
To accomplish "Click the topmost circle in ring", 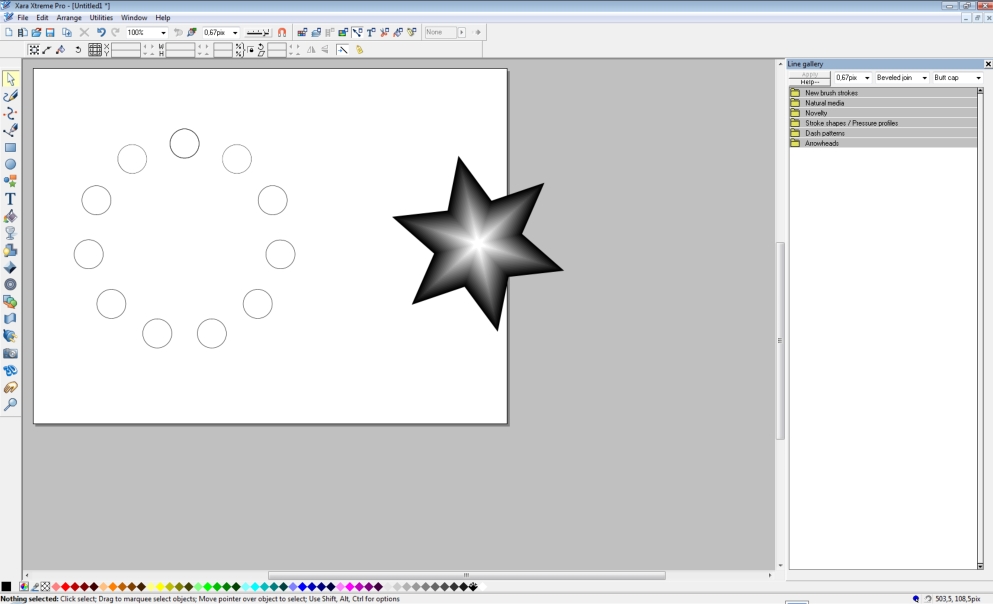I will coord(184,144).
